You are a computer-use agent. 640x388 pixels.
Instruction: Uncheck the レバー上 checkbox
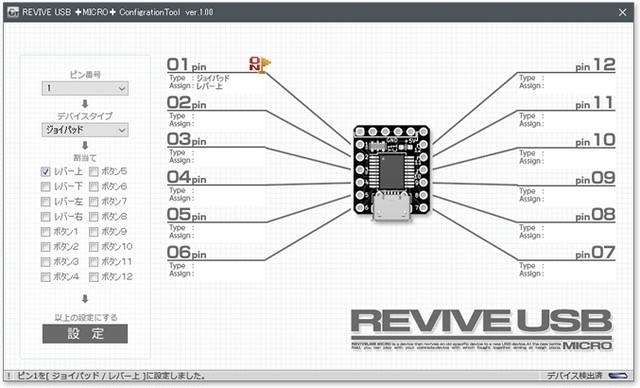[x=45, y=172]
